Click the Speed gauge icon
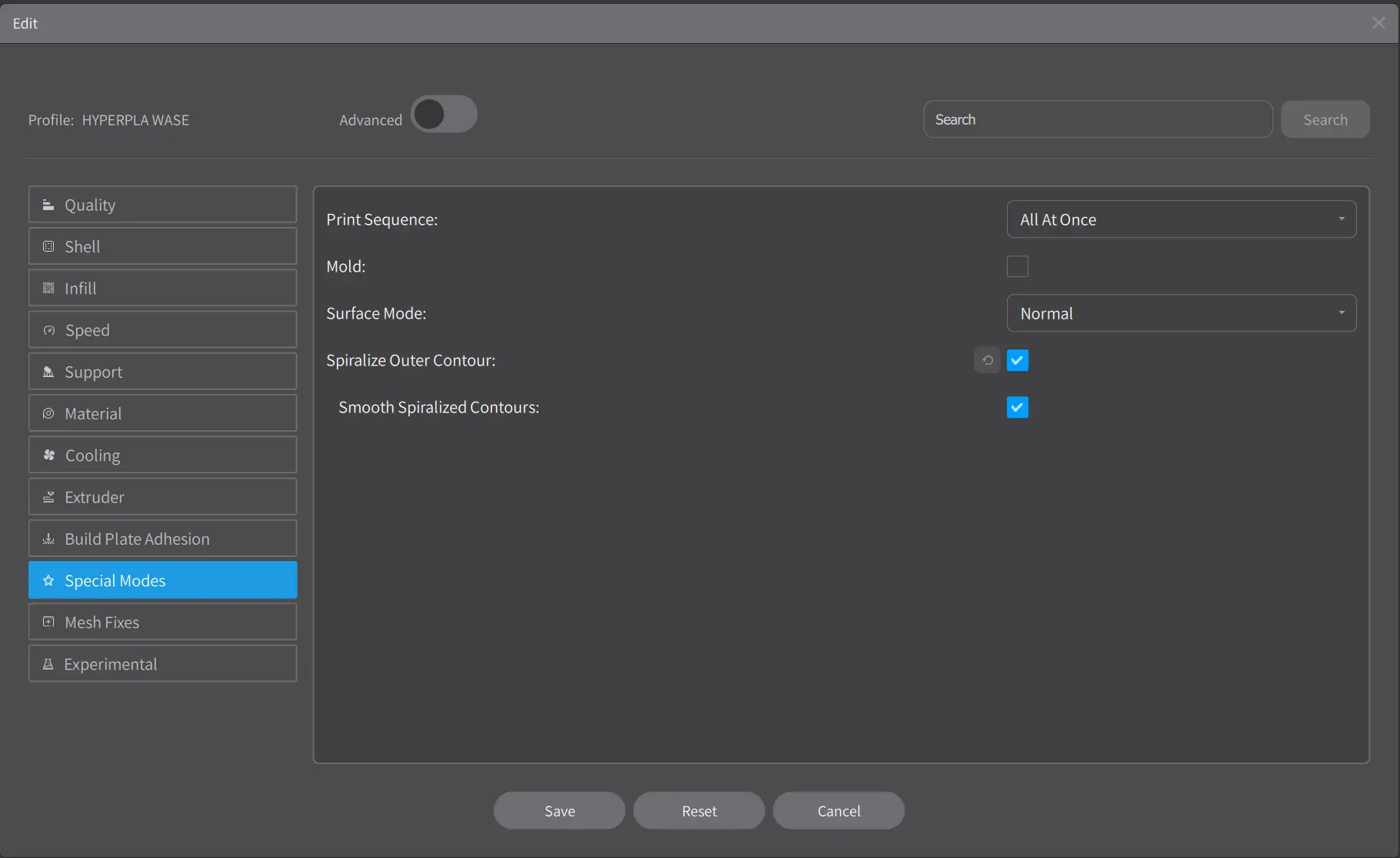Screen dimensions: 1400x858 pos(48,330)
